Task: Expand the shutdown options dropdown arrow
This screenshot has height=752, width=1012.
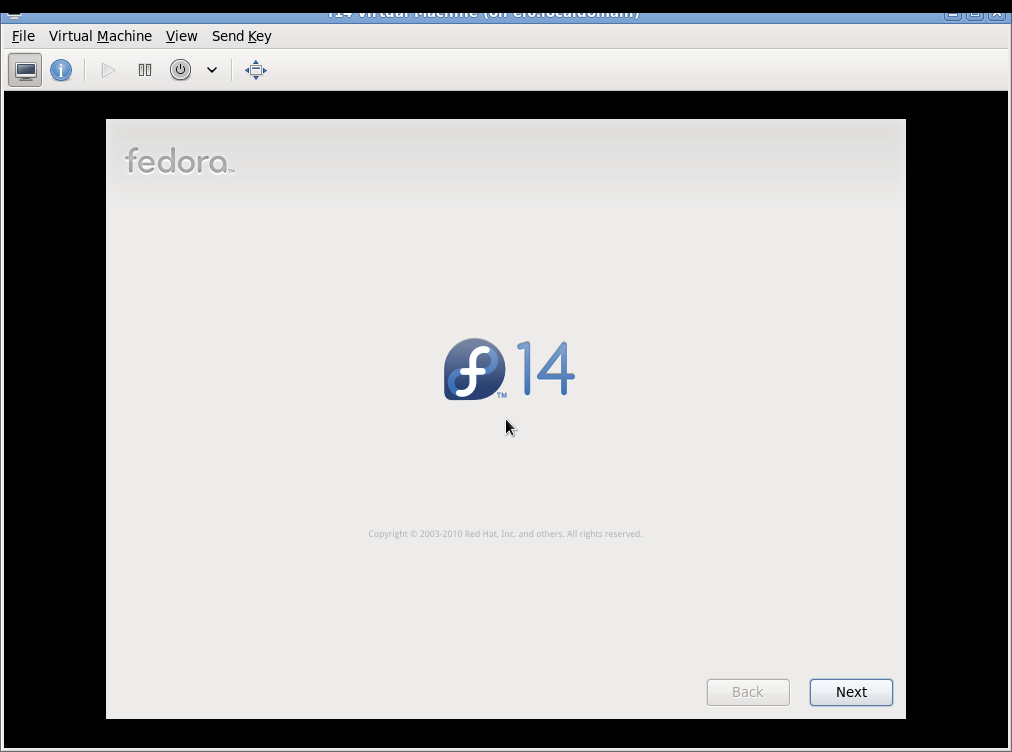Action: [212, 70]
